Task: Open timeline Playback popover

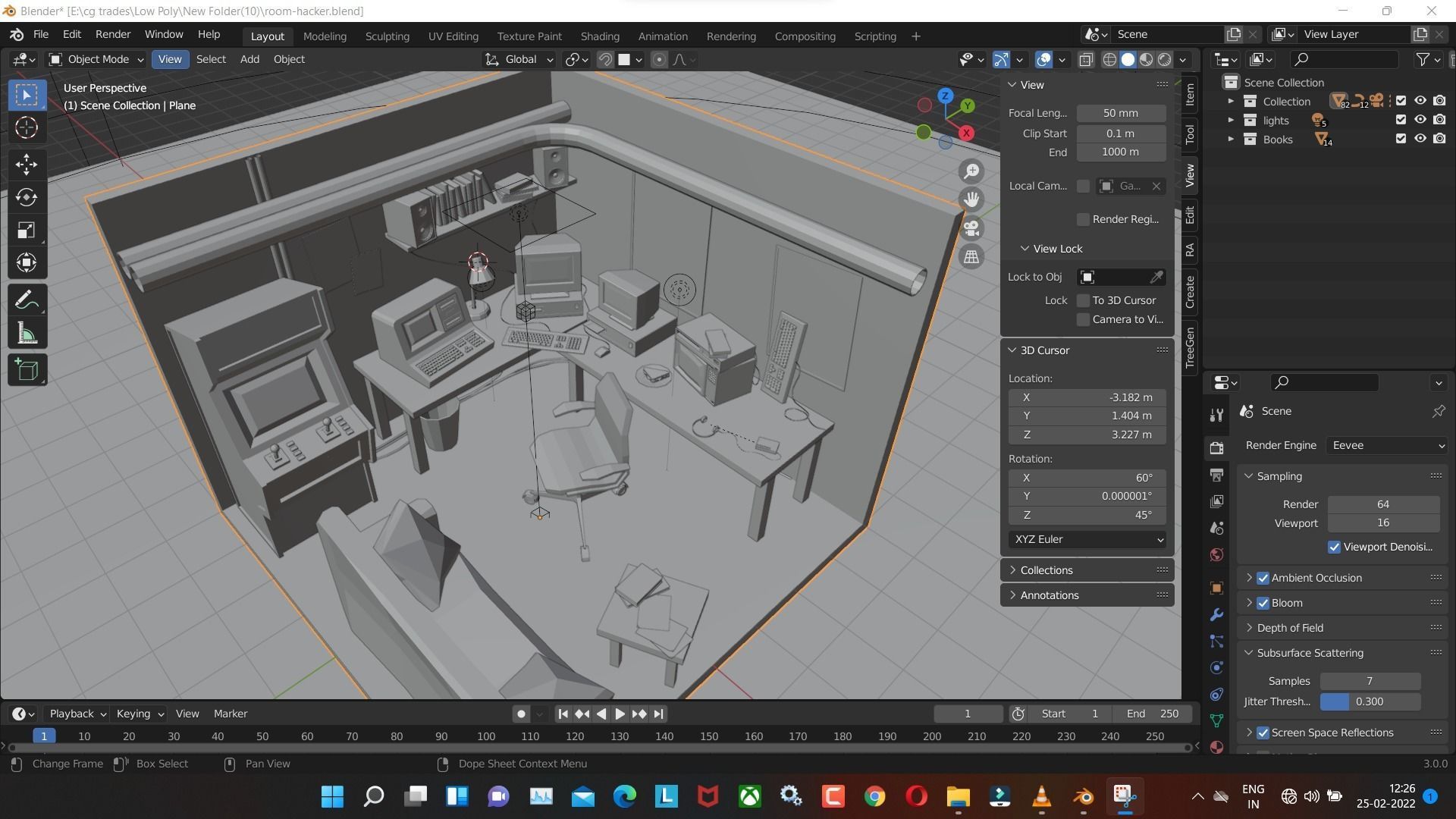Action: (77, 714)
